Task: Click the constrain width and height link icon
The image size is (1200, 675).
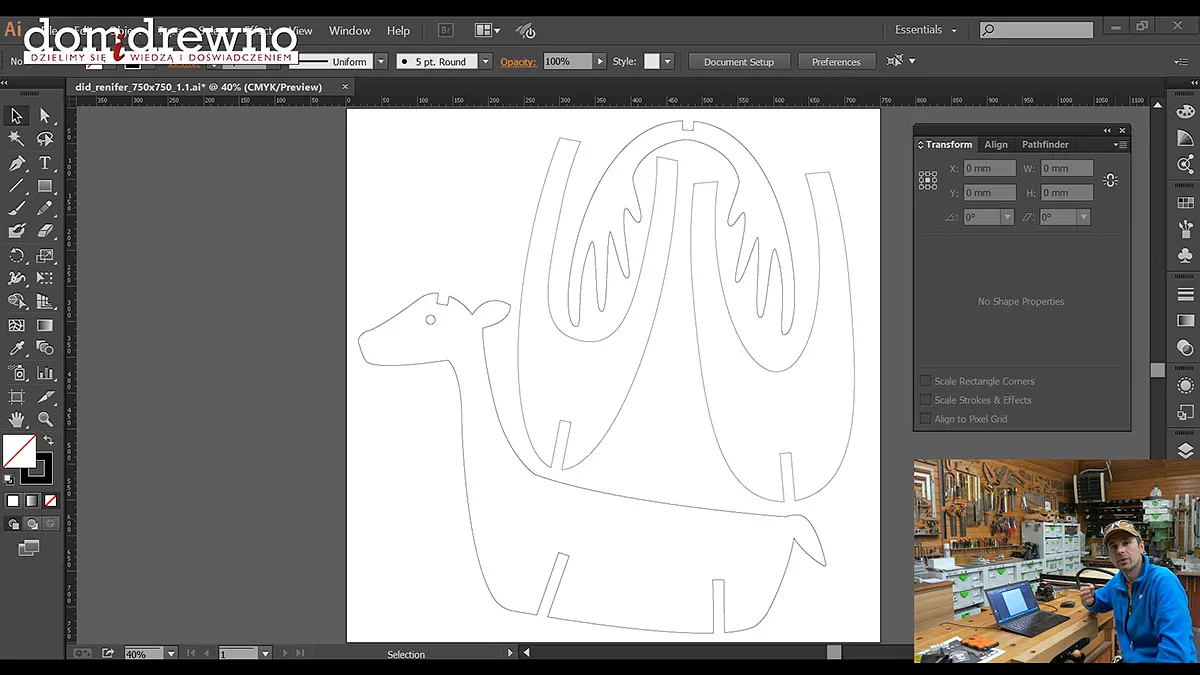Action: pos(1110,181)
